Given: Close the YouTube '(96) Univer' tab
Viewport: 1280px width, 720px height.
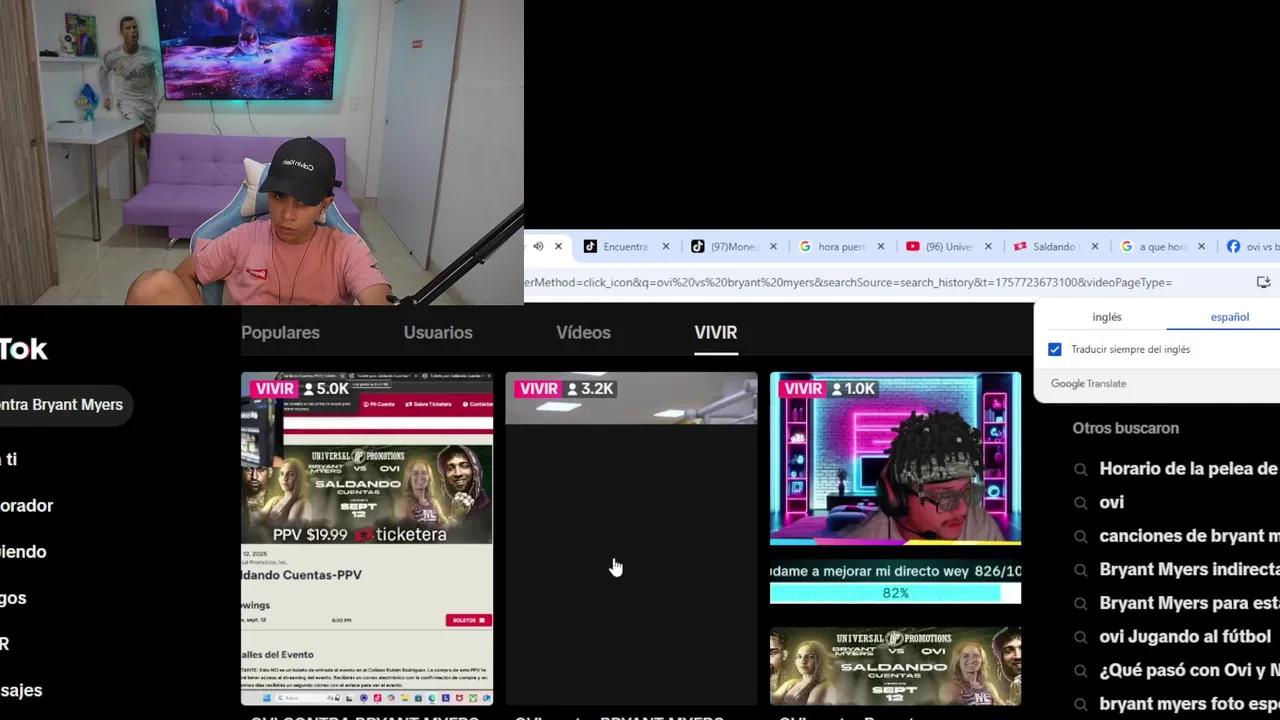Looking at the screenshot, I should [x=988, y=246].
